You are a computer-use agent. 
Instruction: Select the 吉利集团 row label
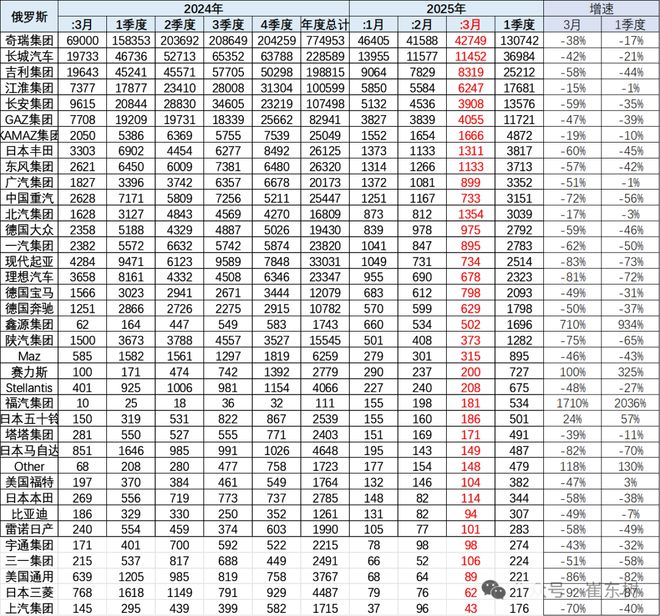point(29,72)
